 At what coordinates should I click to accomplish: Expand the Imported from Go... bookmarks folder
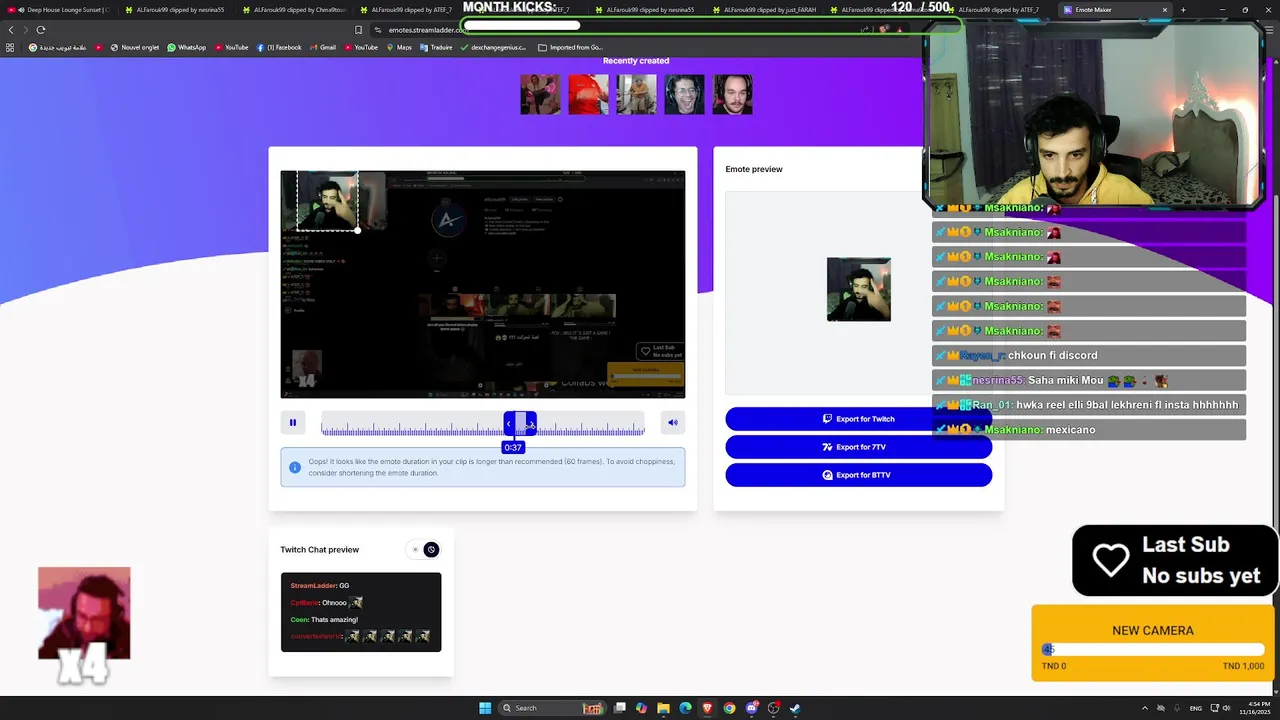pos(570,47)
